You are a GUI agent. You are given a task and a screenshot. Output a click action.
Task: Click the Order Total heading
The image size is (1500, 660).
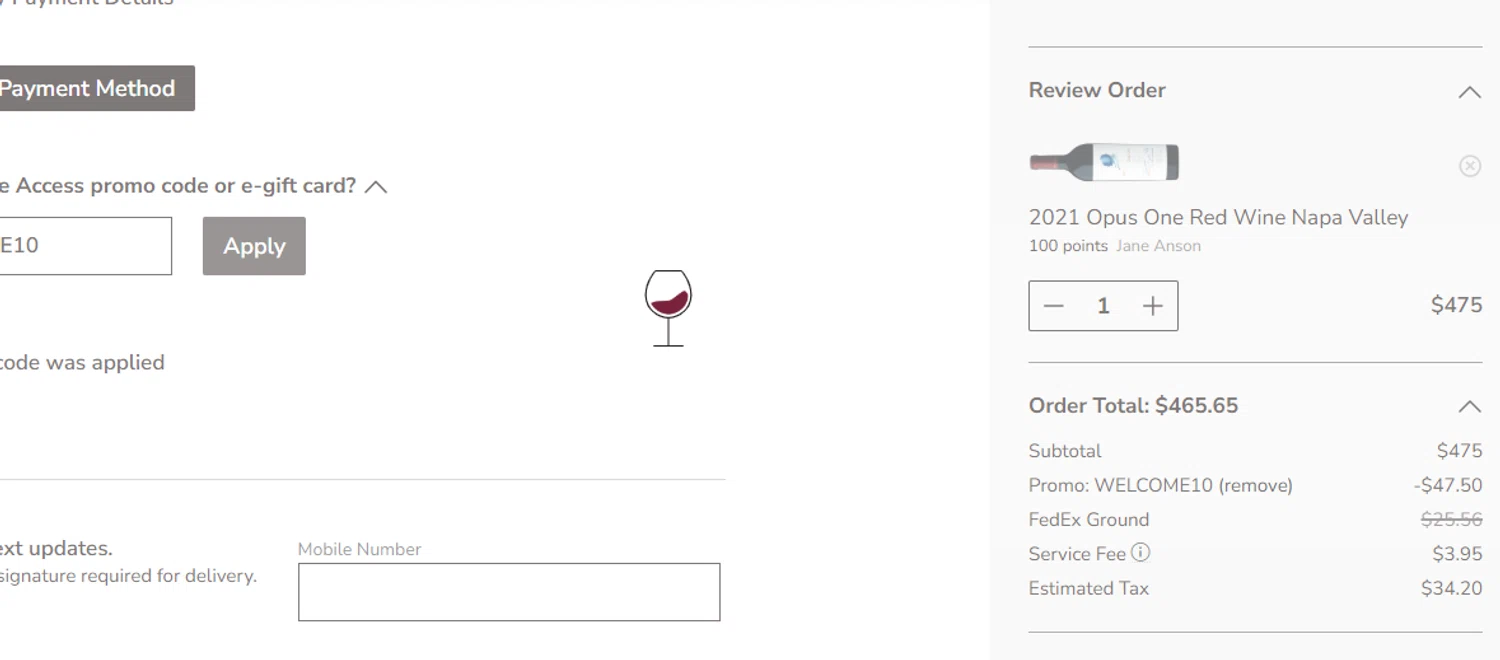coord(1133,406)
